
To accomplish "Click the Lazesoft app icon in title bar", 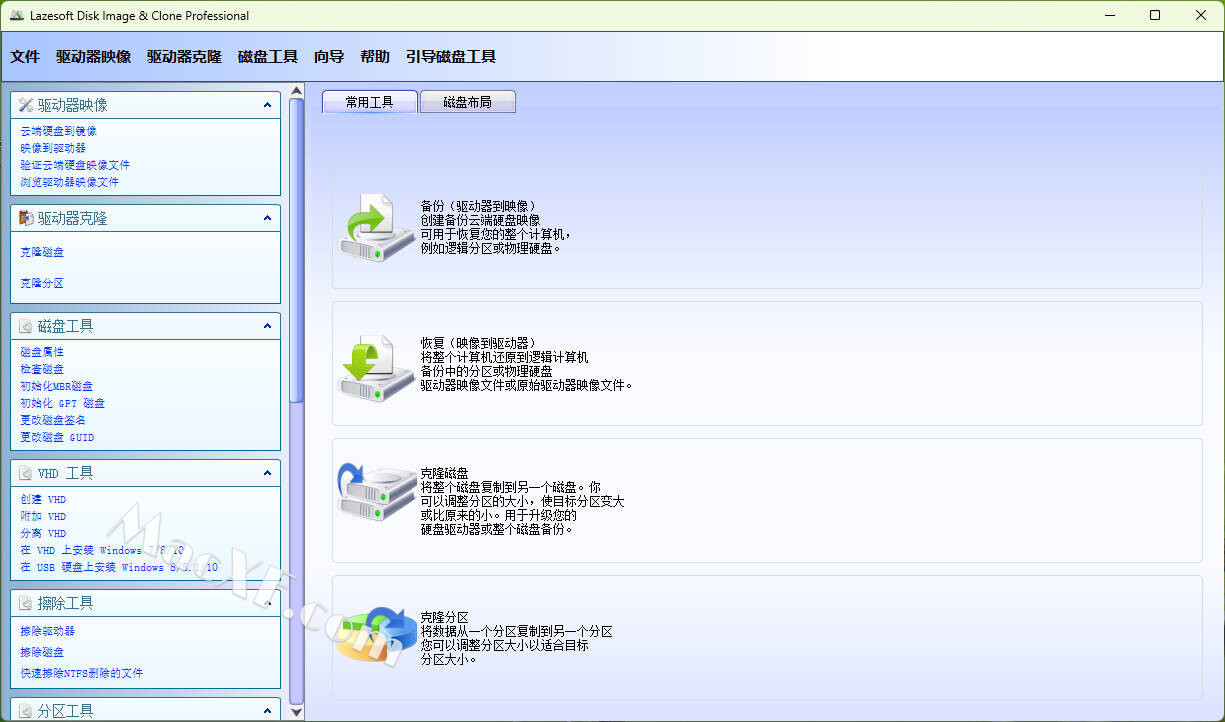I will (x=17, y=15).
